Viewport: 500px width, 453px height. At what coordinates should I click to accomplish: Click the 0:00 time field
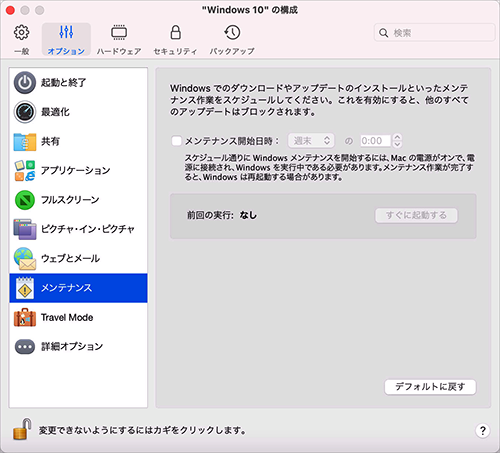coord(375,141)
